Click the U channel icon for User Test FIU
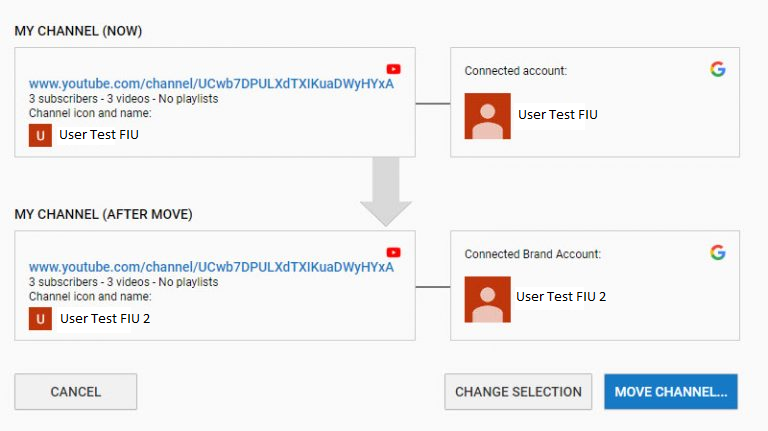 pyautogui.click(x=40, y=136)
